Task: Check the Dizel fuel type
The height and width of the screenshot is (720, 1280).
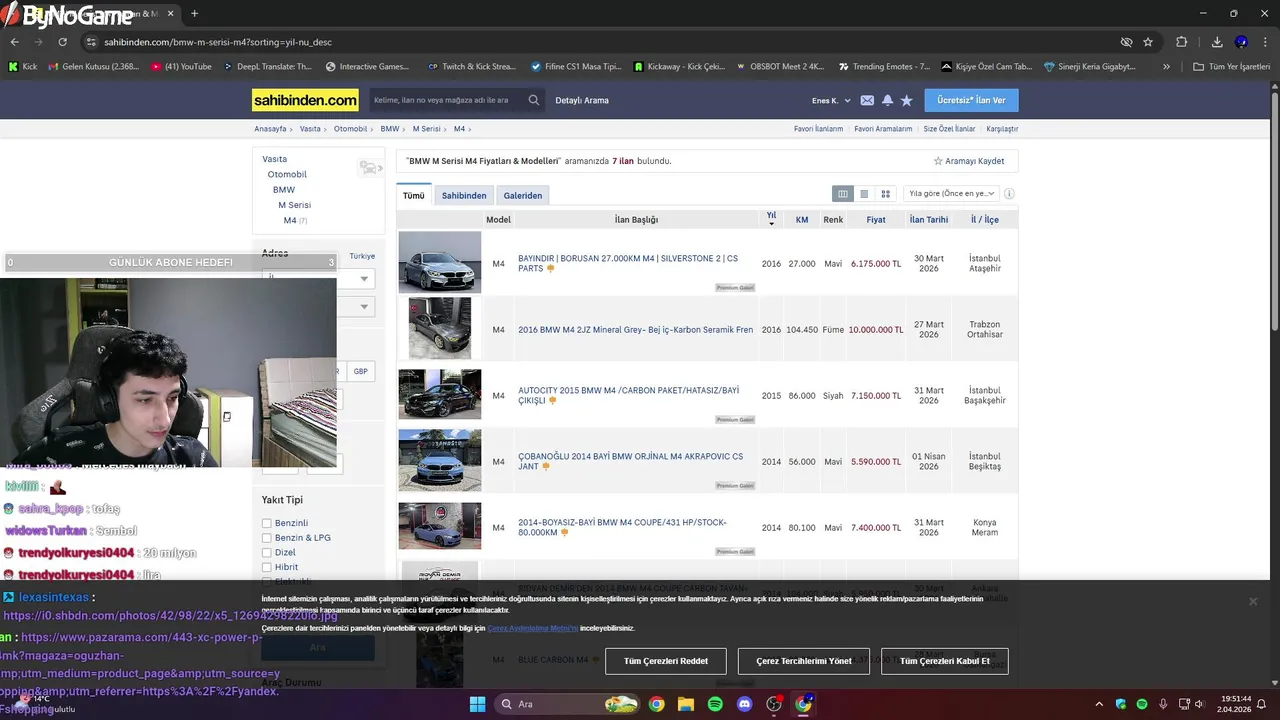Action: [267, 552]
